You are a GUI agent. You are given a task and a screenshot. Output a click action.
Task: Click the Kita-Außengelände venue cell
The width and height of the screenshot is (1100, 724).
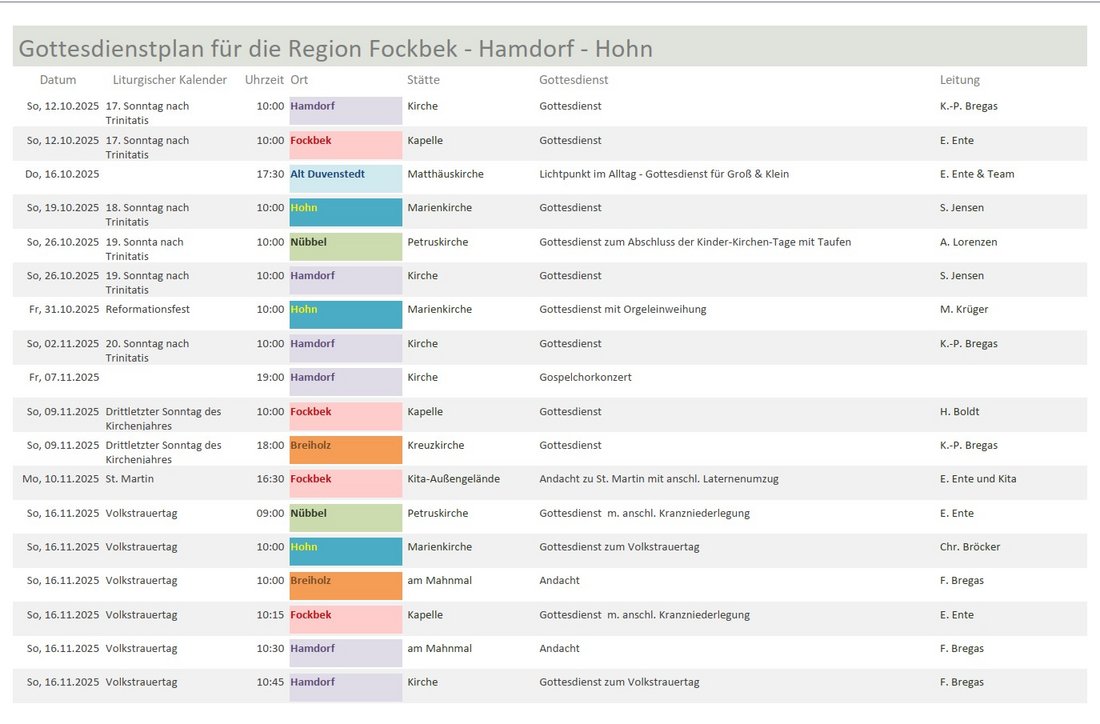pos(453,479)
